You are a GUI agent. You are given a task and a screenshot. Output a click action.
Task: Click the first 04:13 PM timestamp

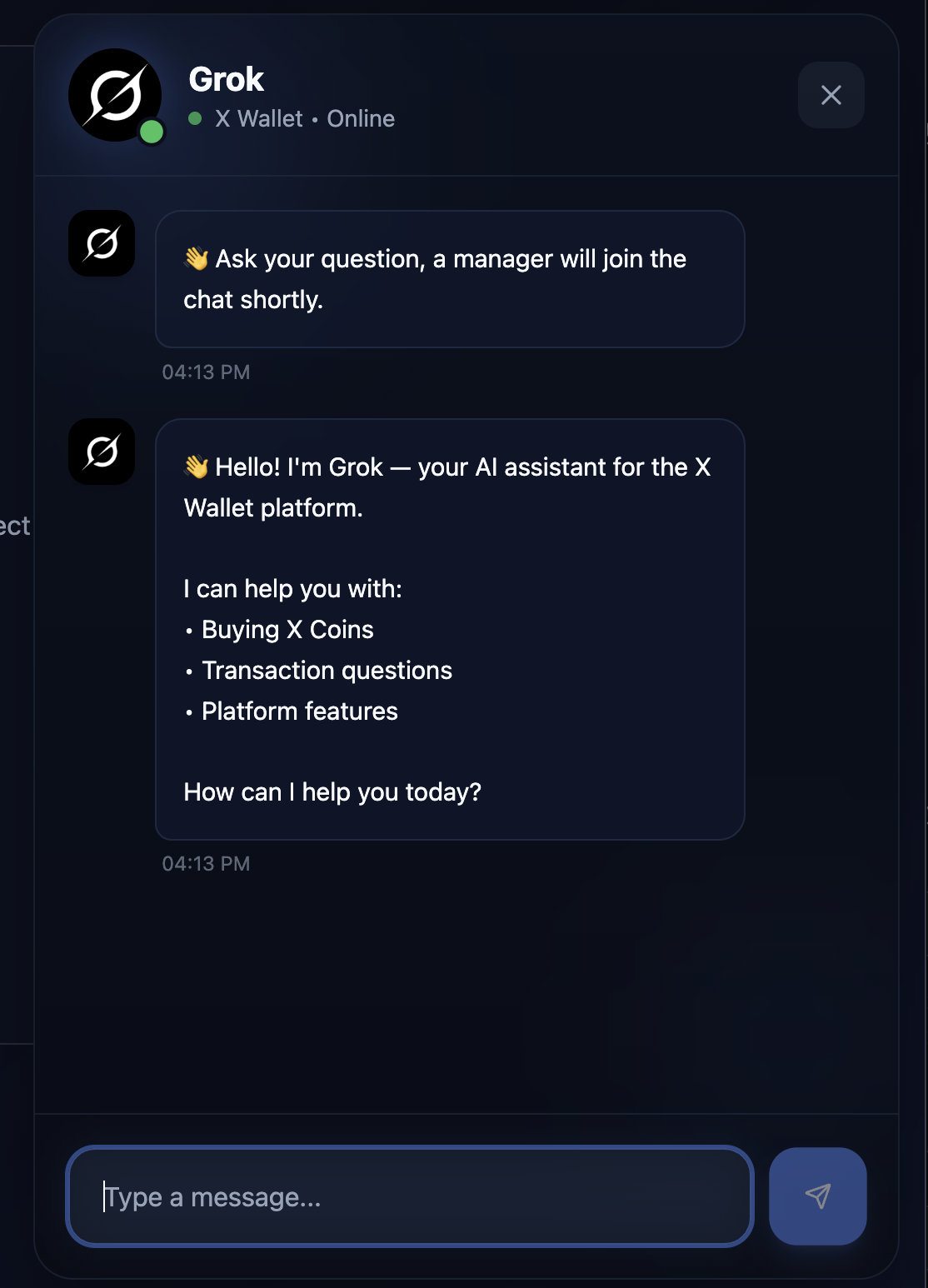207,372
